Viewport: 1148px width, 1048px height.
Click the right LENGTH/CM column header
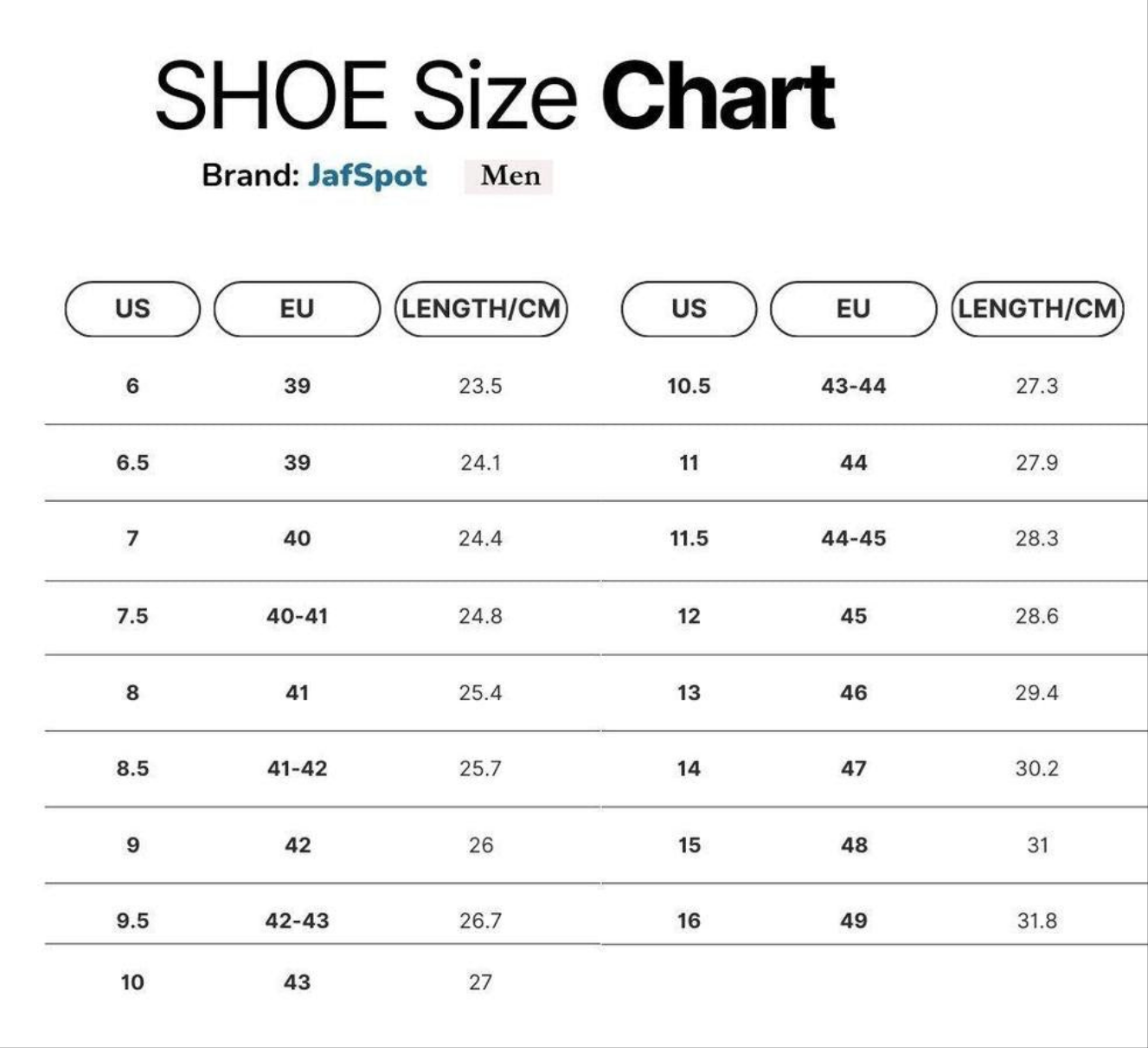tap(1037, 309)
